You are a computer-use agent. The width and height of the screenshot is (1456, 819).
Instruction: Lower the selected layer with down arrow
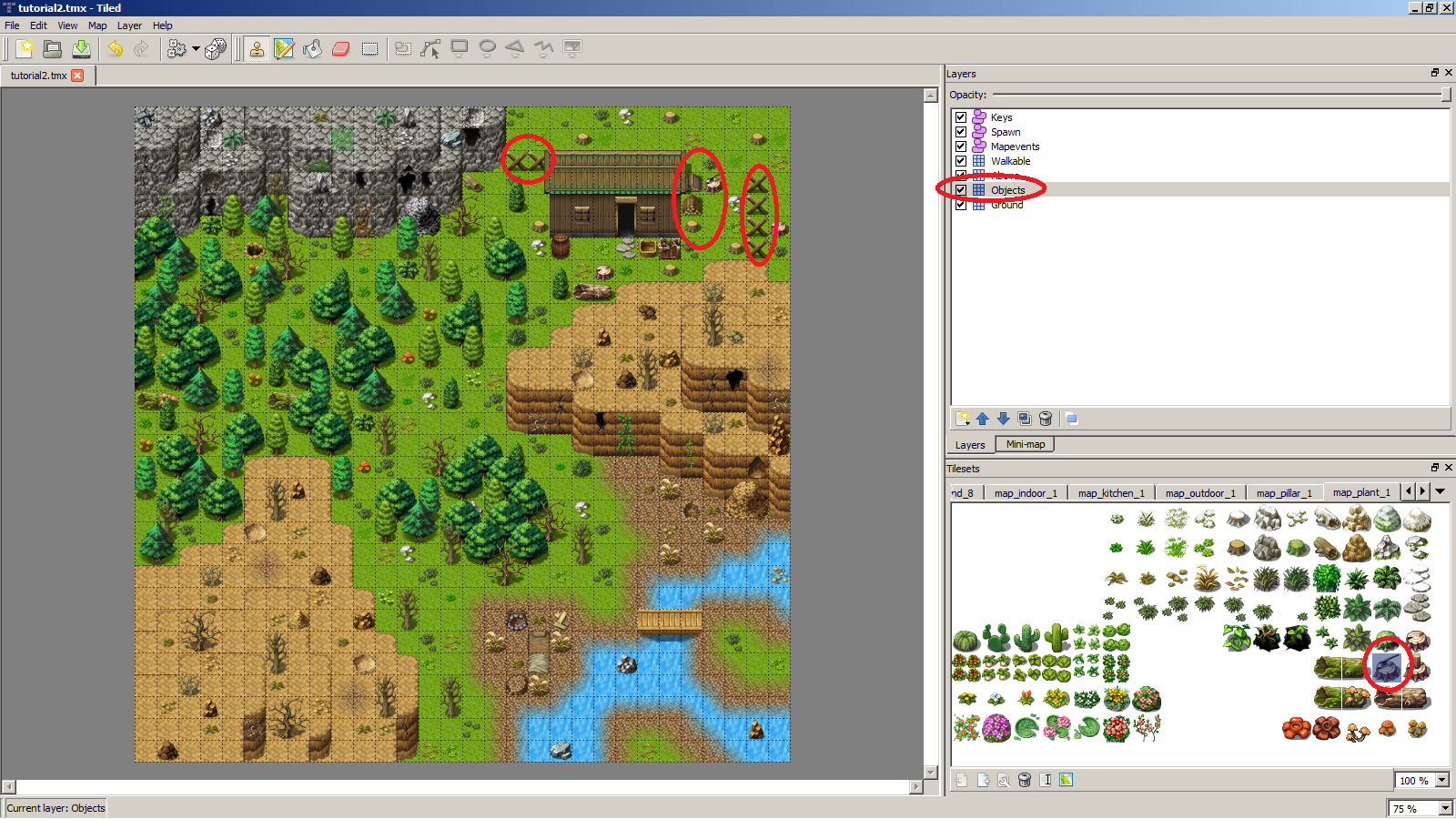click(1004, 419)
